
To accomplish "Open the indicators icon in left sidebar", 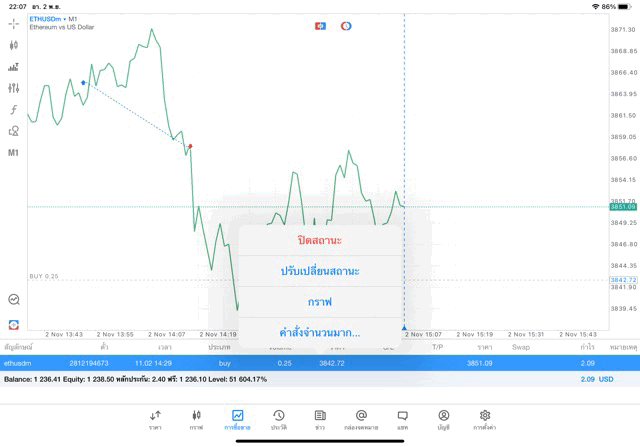I will pos(14,67).
